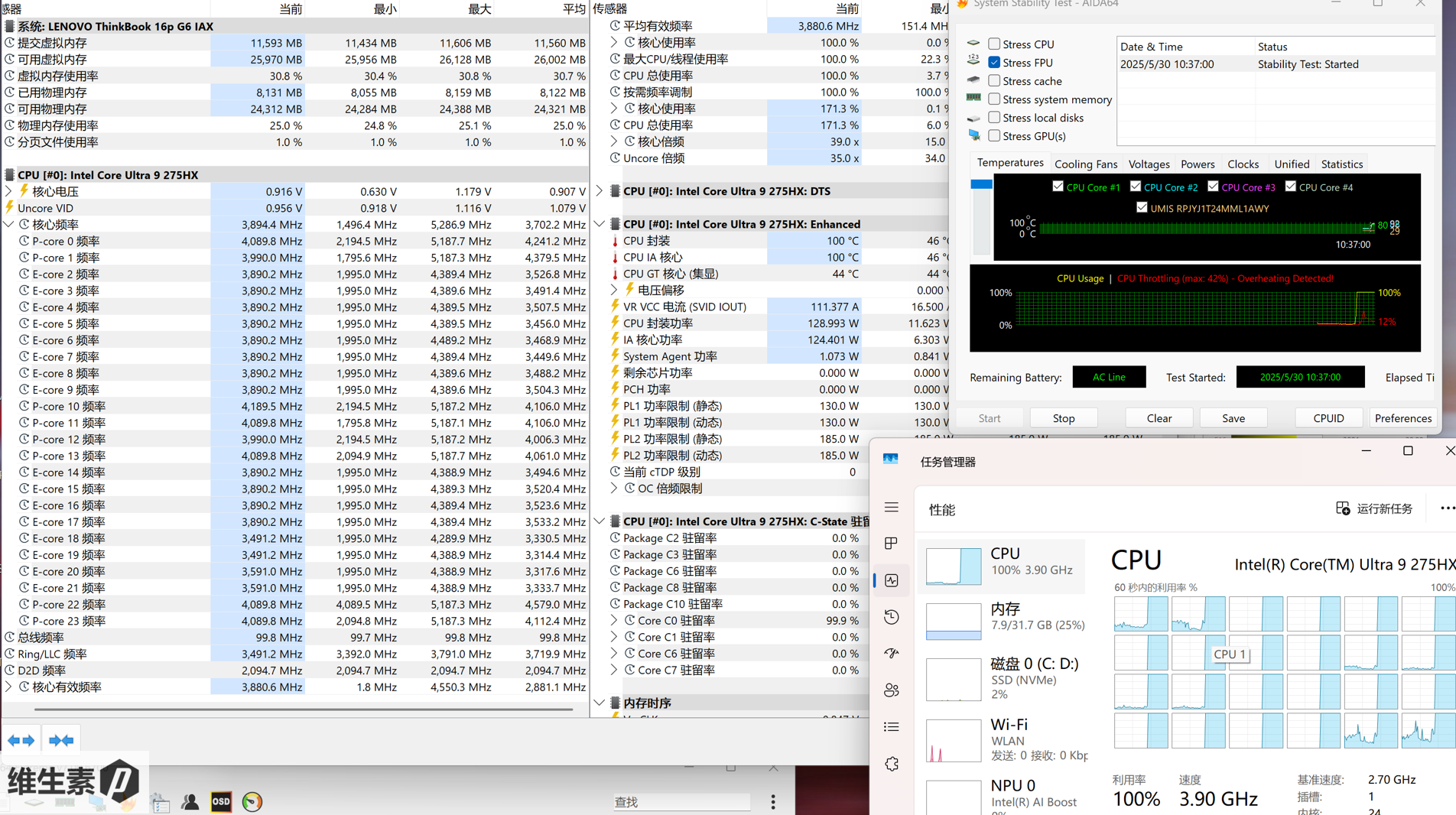Open Startup apps page in Task Manager
Viewport: 1456px width, 815px height.
tap(892, 654)
